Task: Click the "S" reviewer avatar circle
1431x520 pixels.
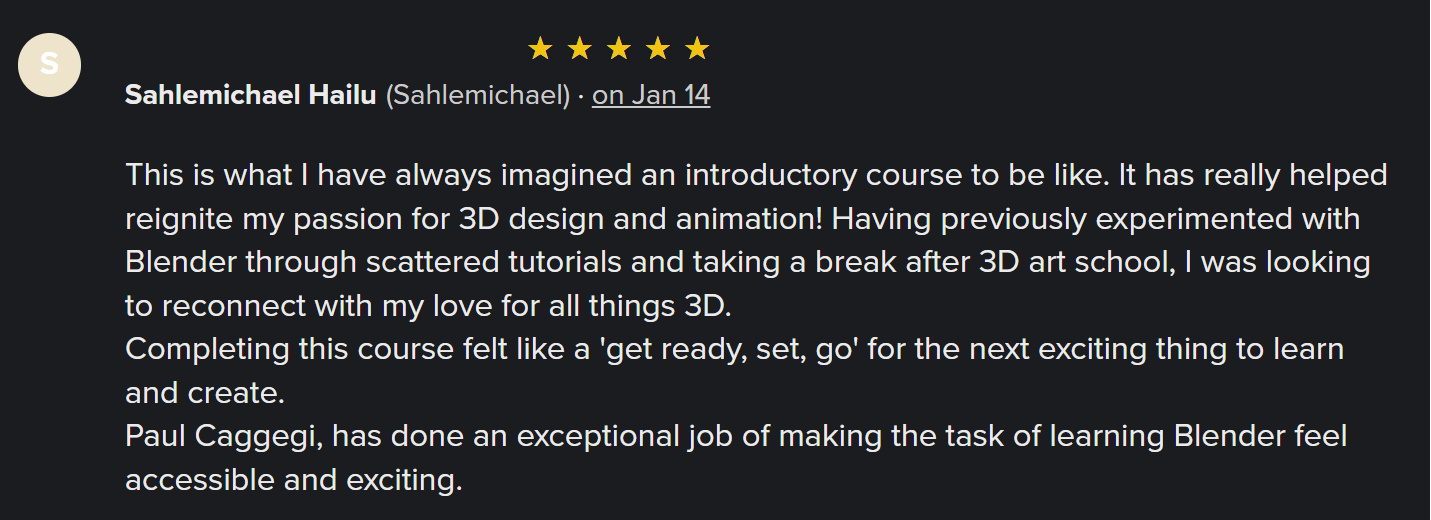Action: click(x=49, y=65)
